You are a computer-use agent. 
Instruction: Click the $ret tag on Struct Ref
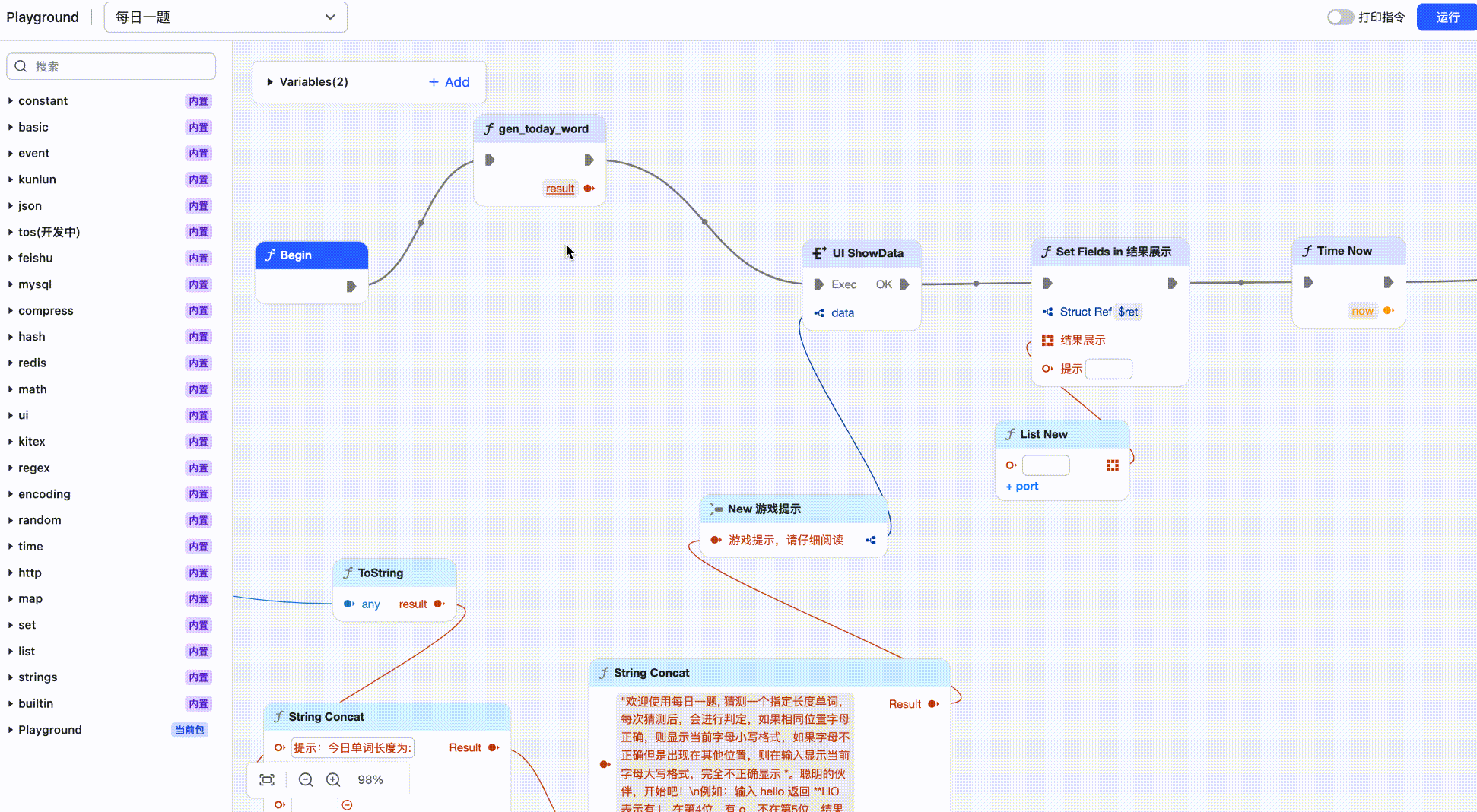(1128, 312)
